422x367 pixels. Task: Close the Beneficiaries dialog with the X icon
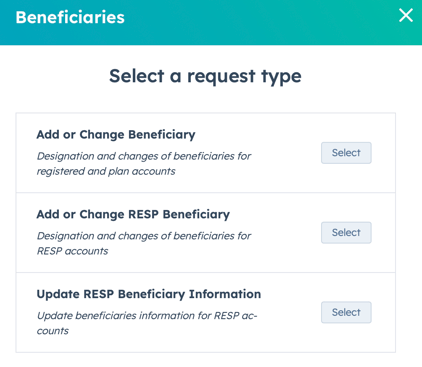[x=406, y=15]
